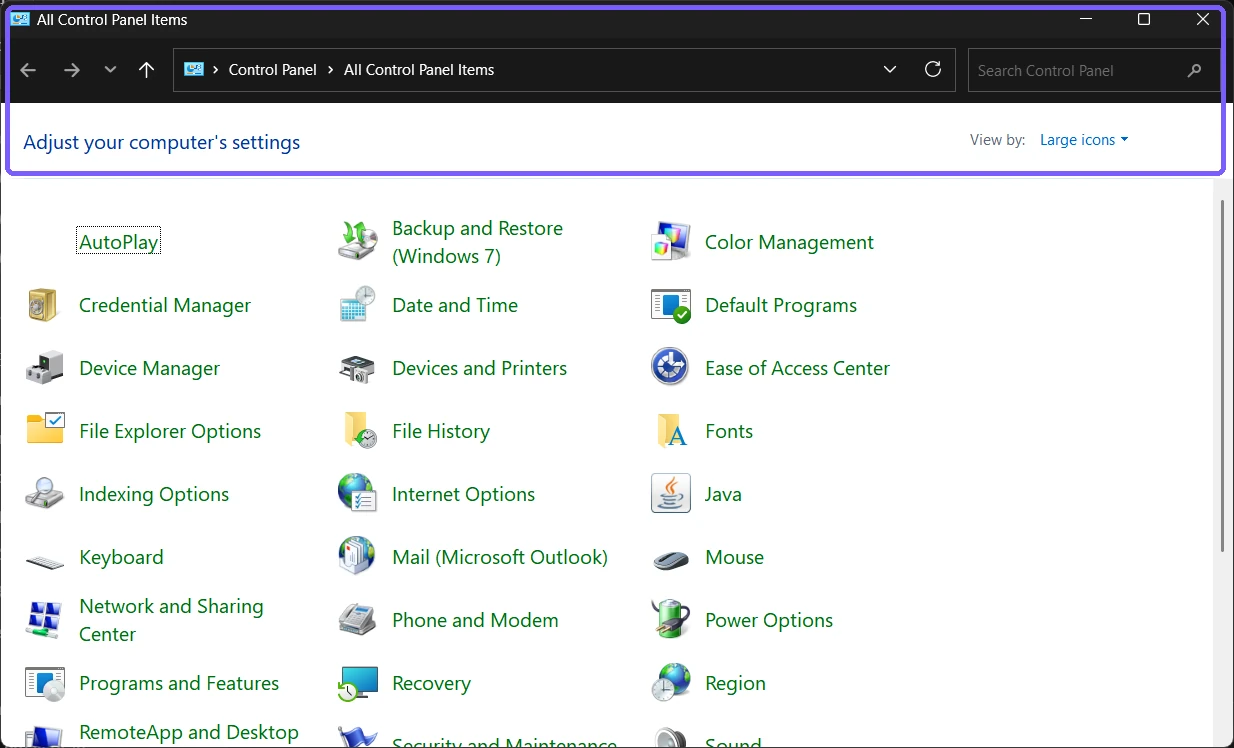Screen dimensions: 1234x748
Task: Open the Programs and Features link
Action: tap(179, 683)
